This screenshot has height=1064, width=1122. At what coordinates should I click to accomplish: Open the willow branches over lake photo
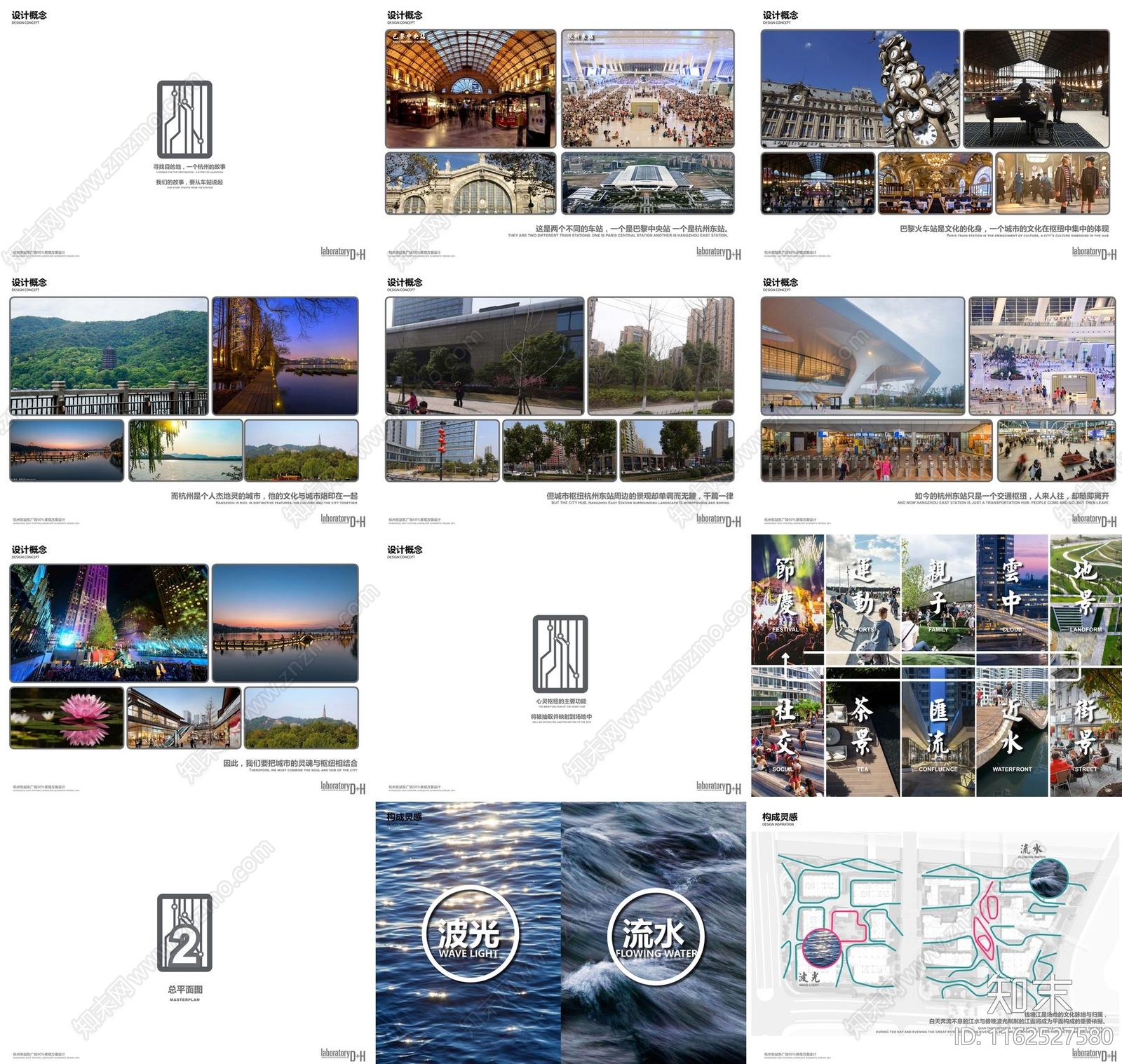coord(186,450)
